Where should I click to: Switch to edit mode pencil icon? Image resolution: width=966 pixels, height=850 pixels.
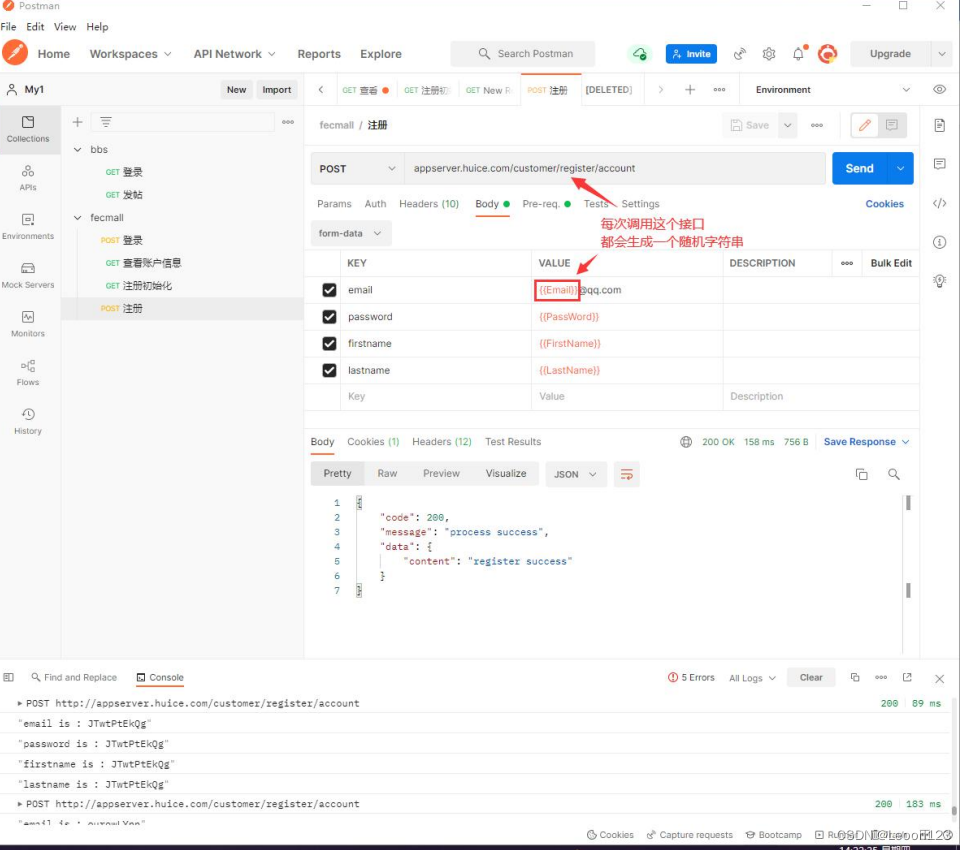(864, 125)
